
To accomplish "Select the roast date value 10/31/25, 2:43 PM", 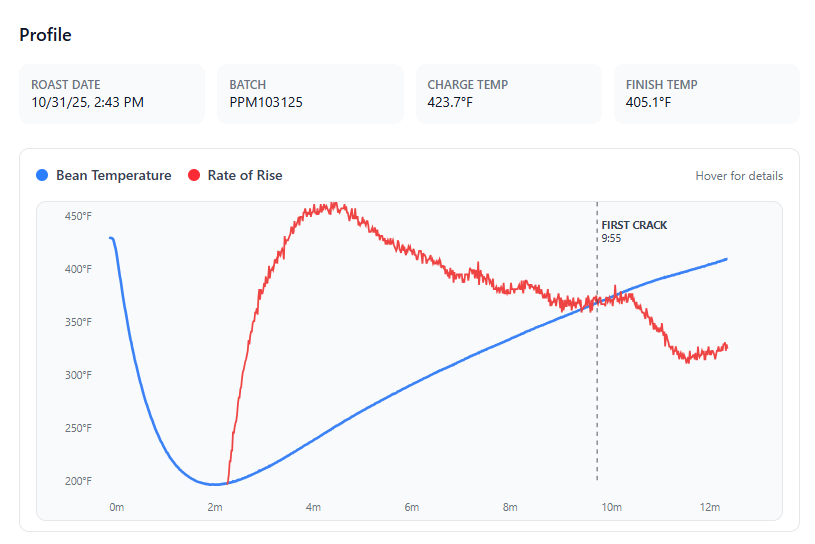I will click(87, 102).
